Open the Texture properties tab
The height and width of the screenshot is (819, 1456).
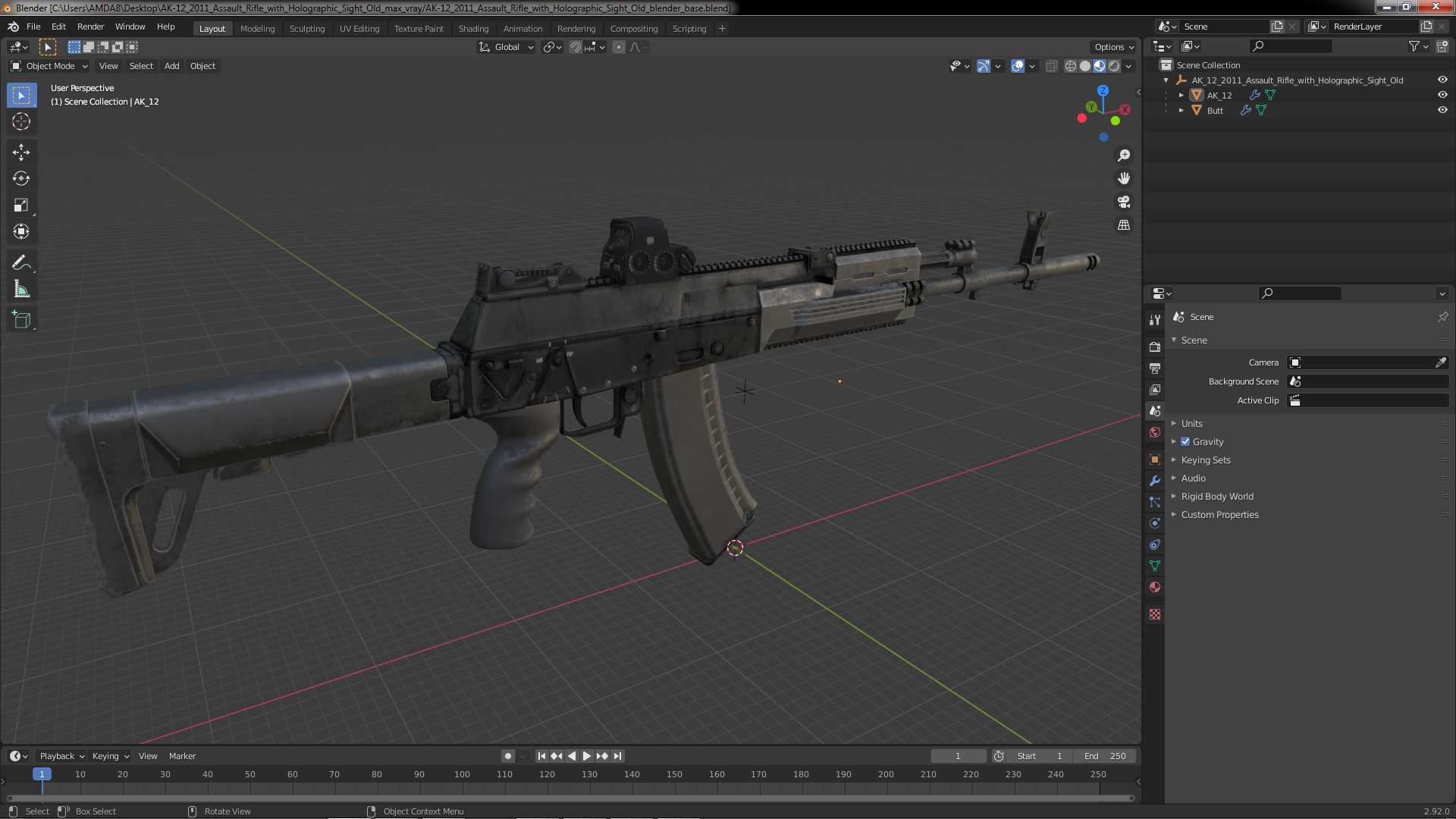pyautogui.click(x=1154, y=614)
